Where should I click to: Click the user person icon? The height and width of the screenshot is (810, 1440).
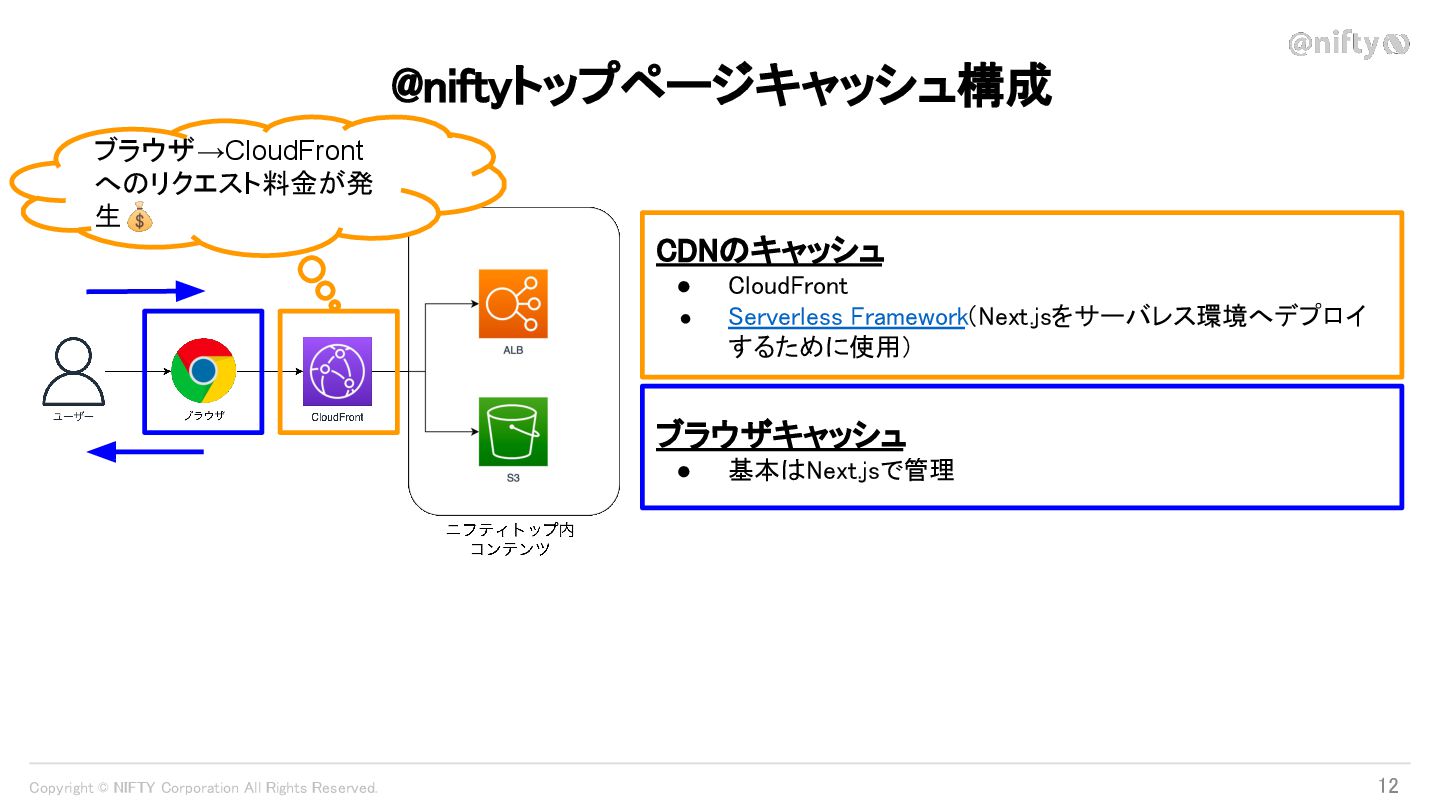73,372
